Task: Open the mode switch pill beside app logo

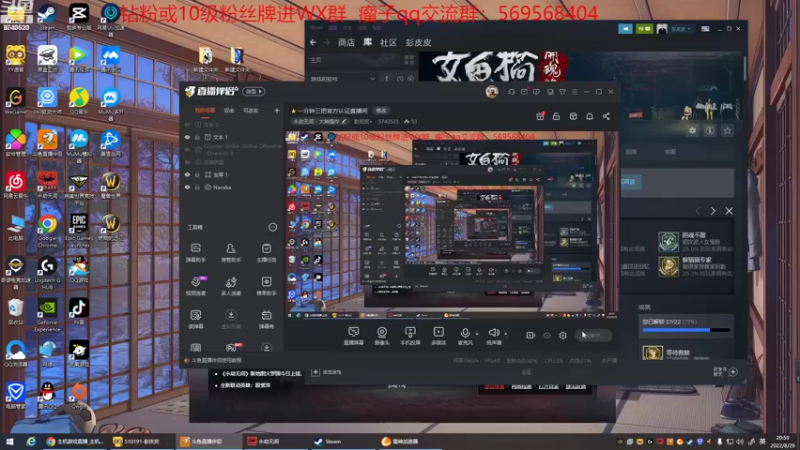Action: pyautogui.click(x=254, y=91)
